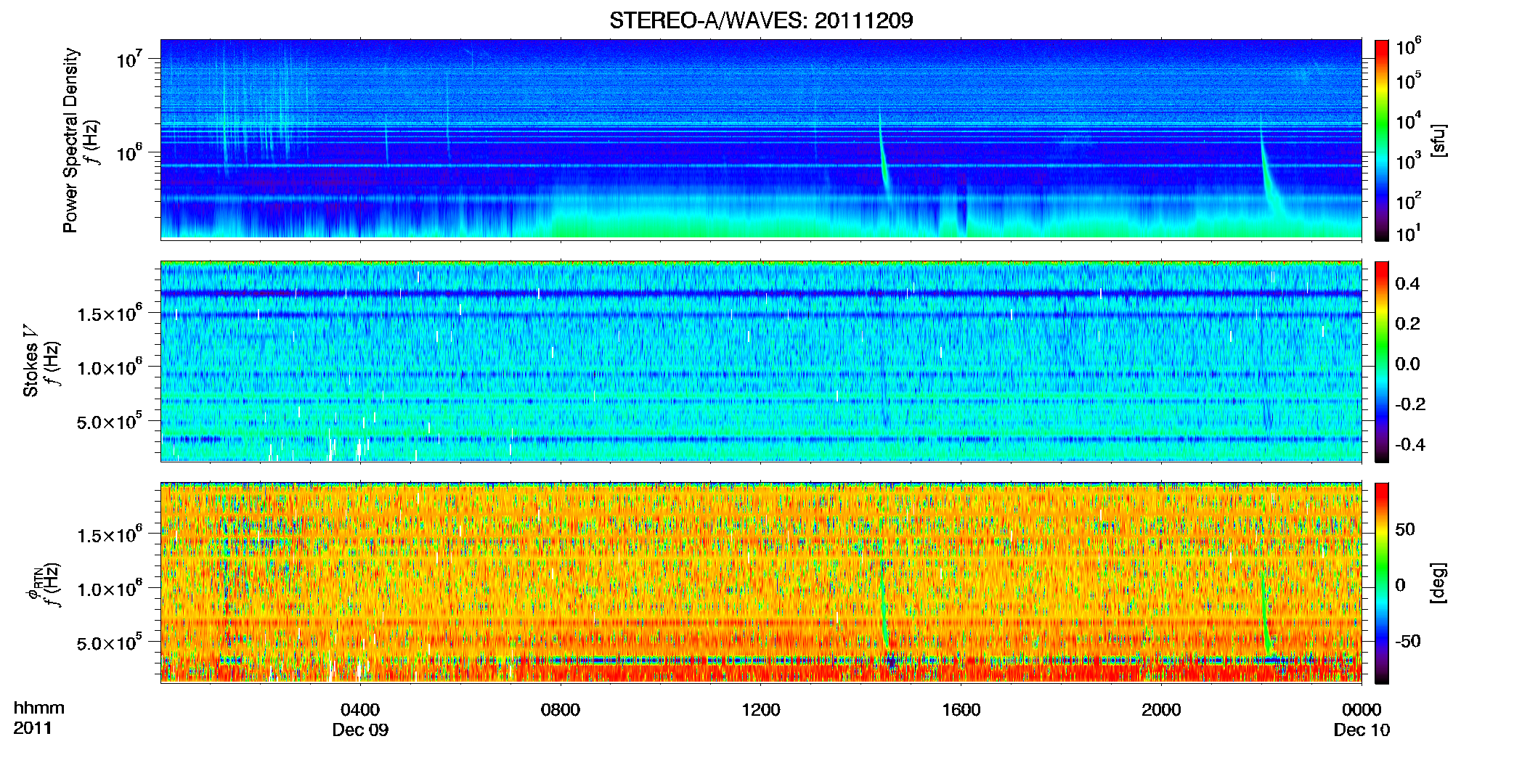The width and height of the screenshot is (1522, 784).
Task: Click the -50 value on degrees colorbar
Action: [x=1407, y=642]
